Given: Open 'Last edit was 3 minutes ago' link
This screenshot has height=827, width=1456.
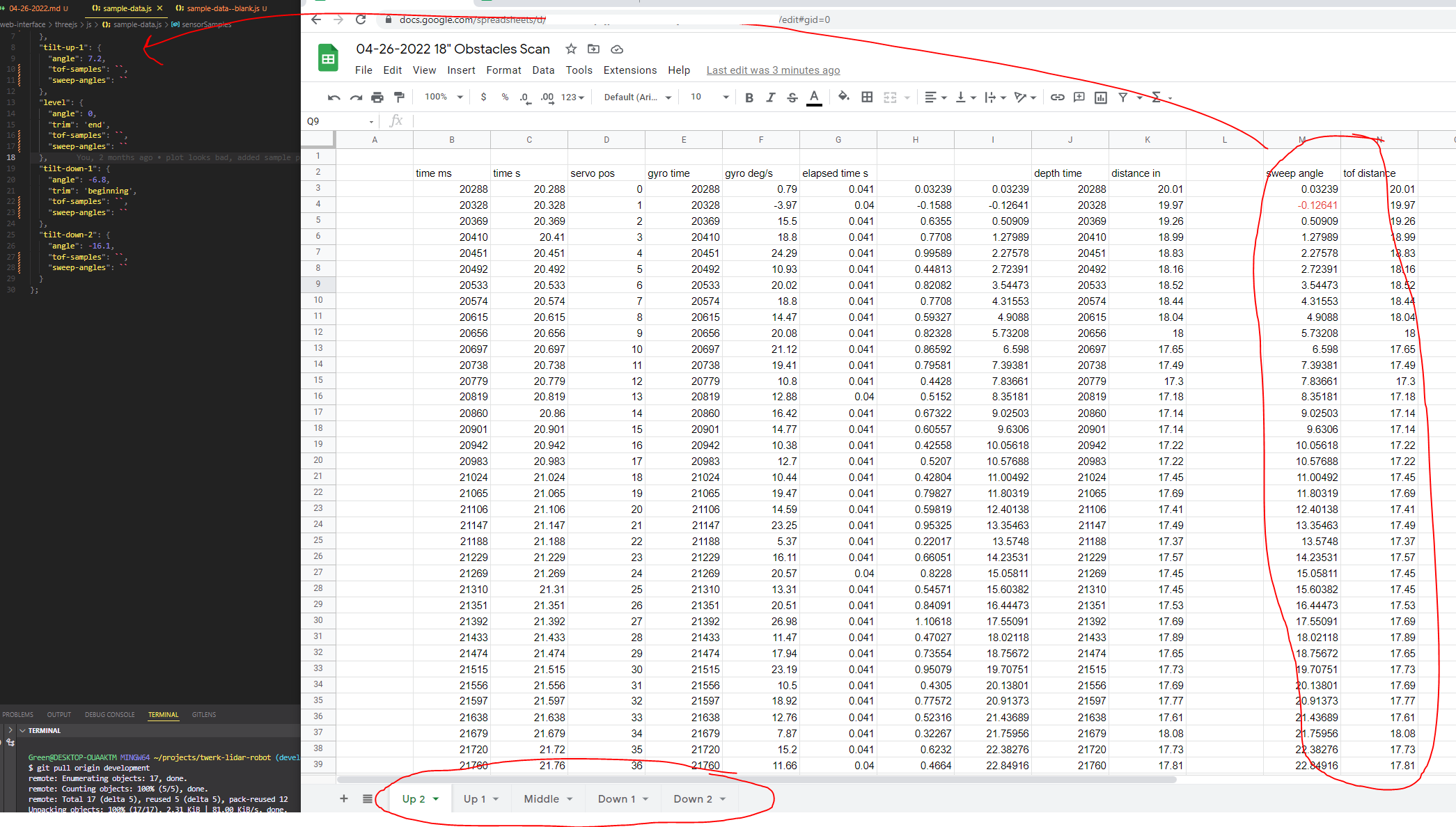Looking at the screenshot, I should point(773,70).
